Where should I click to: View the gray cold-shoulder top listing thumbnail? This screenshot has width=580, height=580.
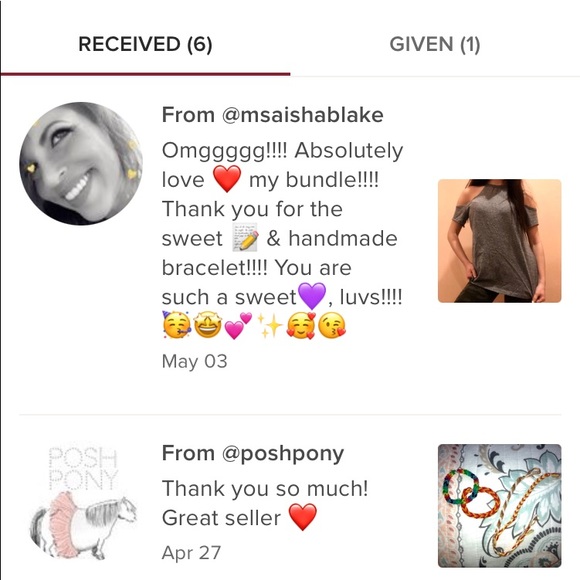pyautogui.click(x=499, y=241)
